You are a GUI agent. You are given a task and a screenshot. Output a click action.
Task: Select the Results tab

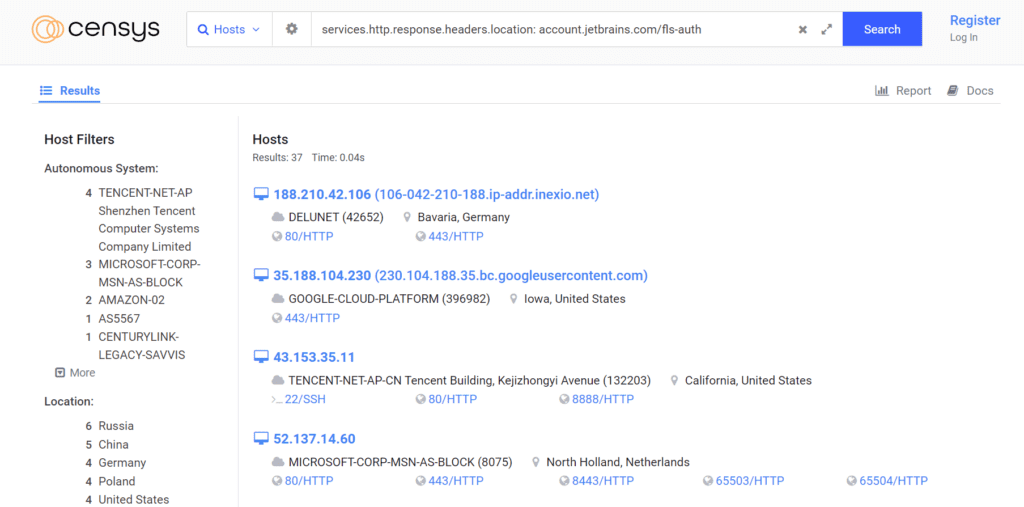tap(70, 91)
